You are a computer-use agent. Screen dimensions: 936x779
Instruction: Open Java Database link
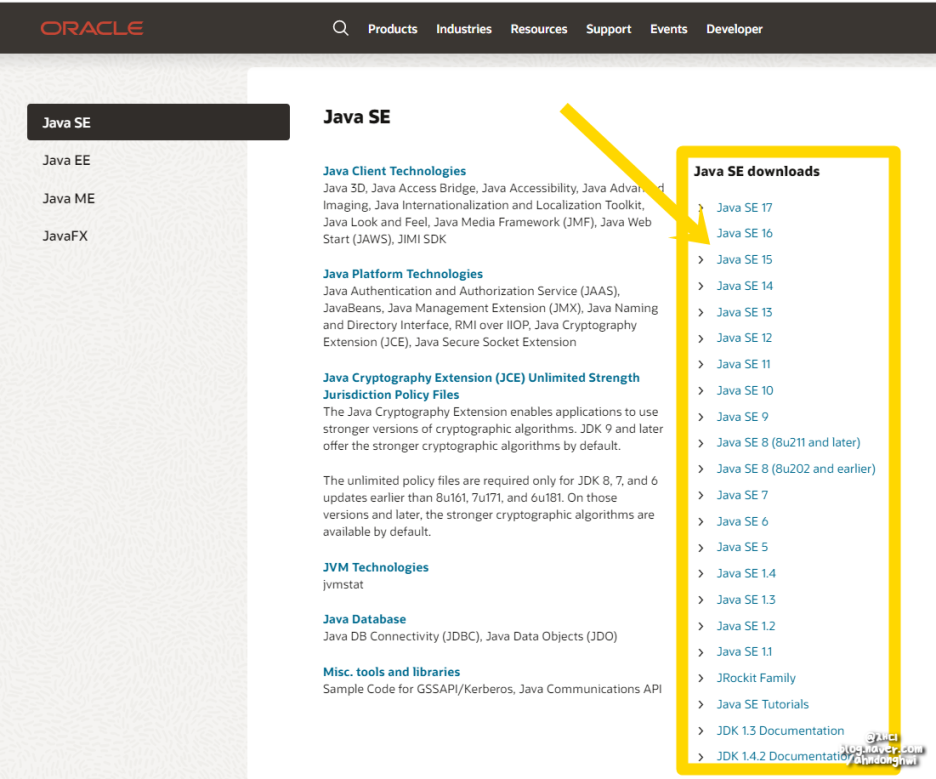(x=364, y=619)
